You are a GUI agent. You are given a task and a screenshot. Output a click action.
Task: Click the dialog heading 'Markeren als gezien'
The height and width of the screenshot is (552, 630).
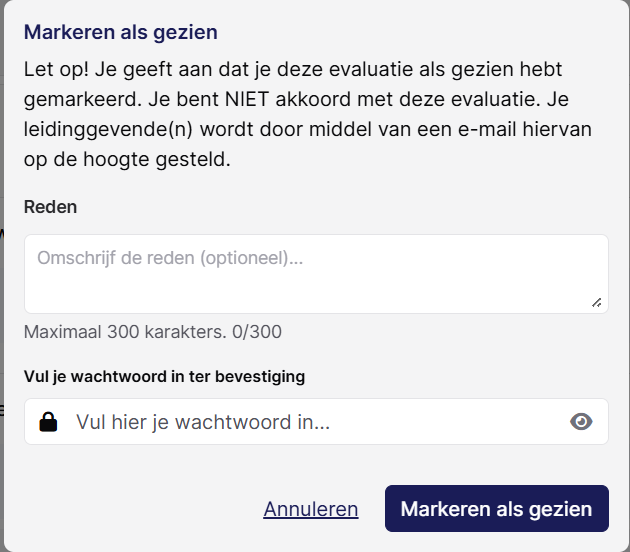121,32
